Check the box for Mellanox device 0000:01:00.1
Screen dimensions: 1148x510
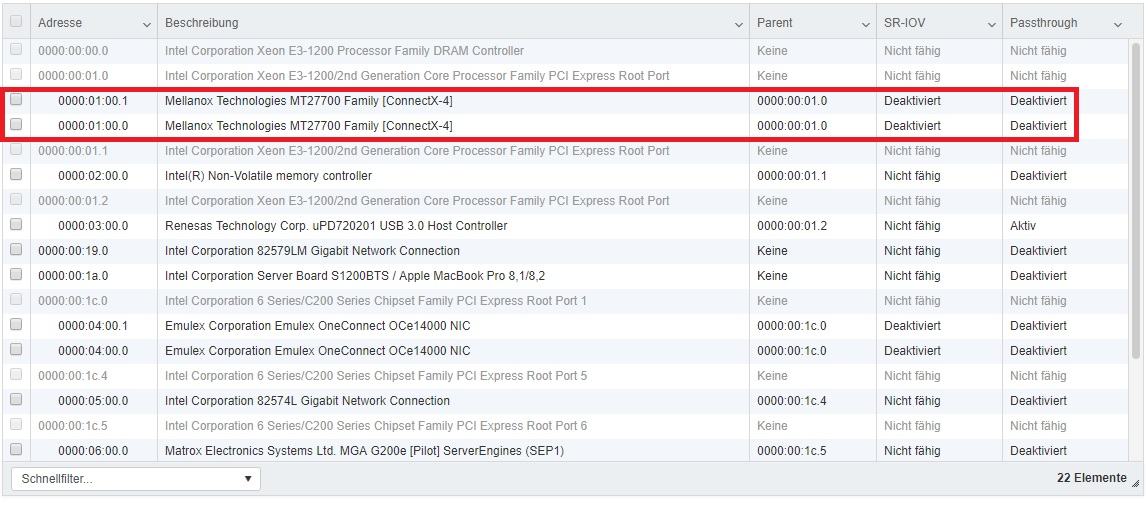(x=16, y=100)
